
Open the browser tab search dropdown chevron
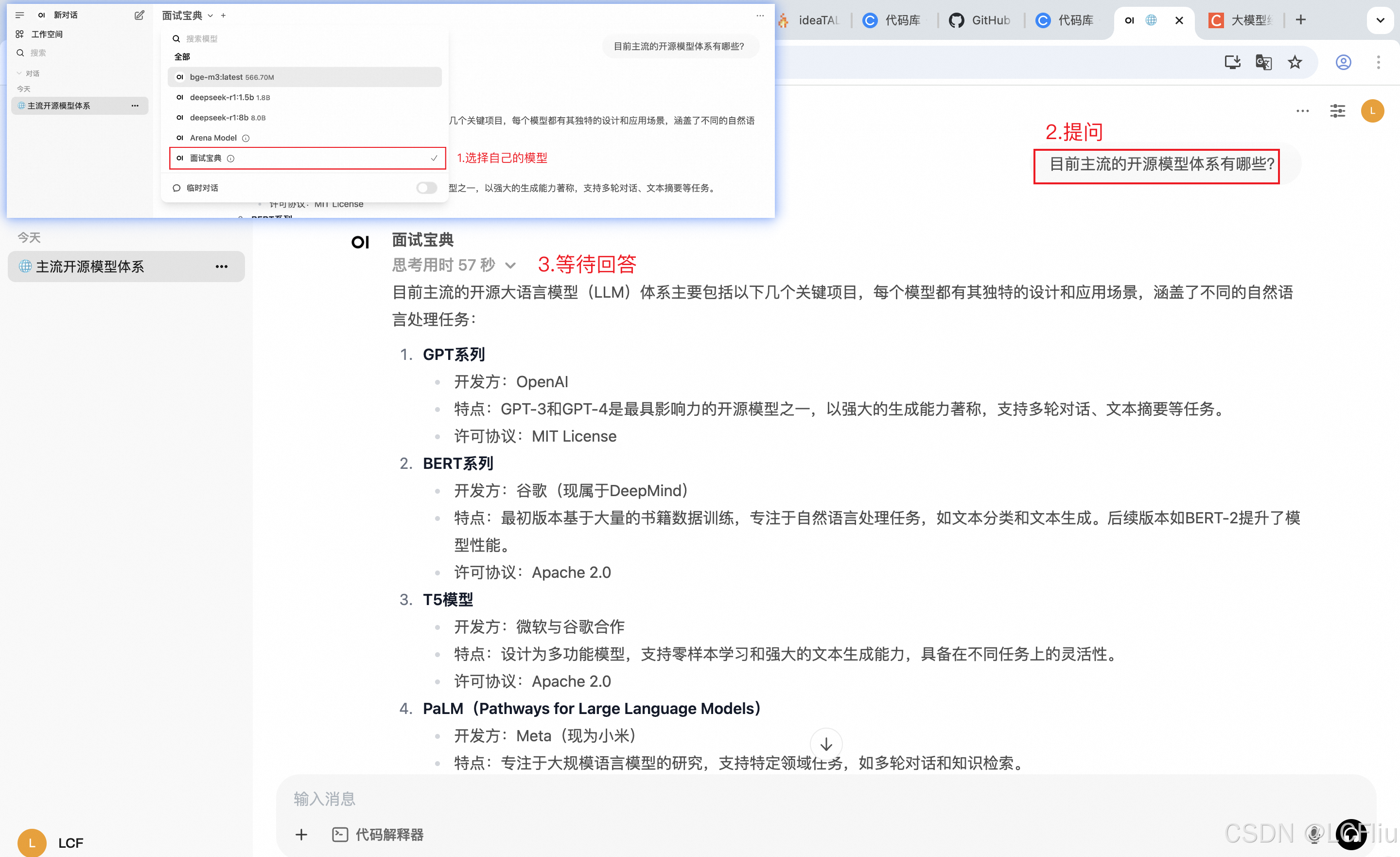point(1381,20)
